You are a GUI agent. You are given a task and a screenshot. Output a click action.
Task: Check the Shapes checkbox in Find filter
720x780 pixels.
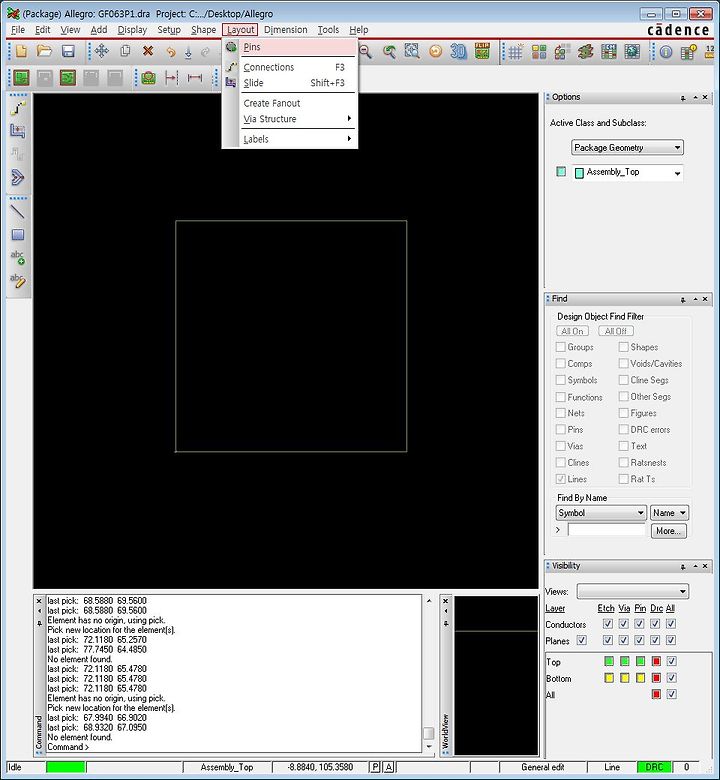point(623,347)
